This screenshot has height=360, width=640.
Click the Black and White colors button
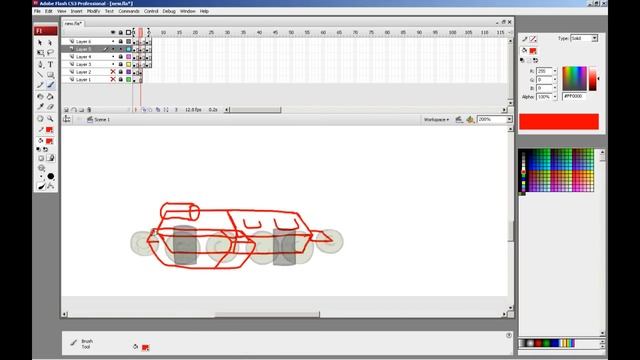39,150
